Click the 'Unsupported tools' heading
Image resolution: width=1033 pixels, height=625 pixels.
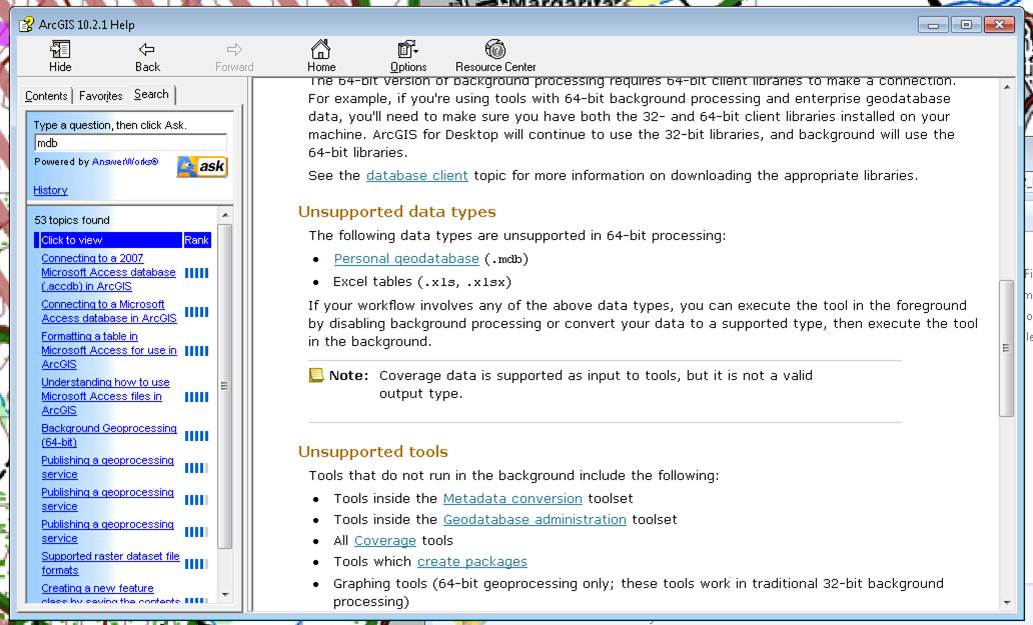click(373, 451)
